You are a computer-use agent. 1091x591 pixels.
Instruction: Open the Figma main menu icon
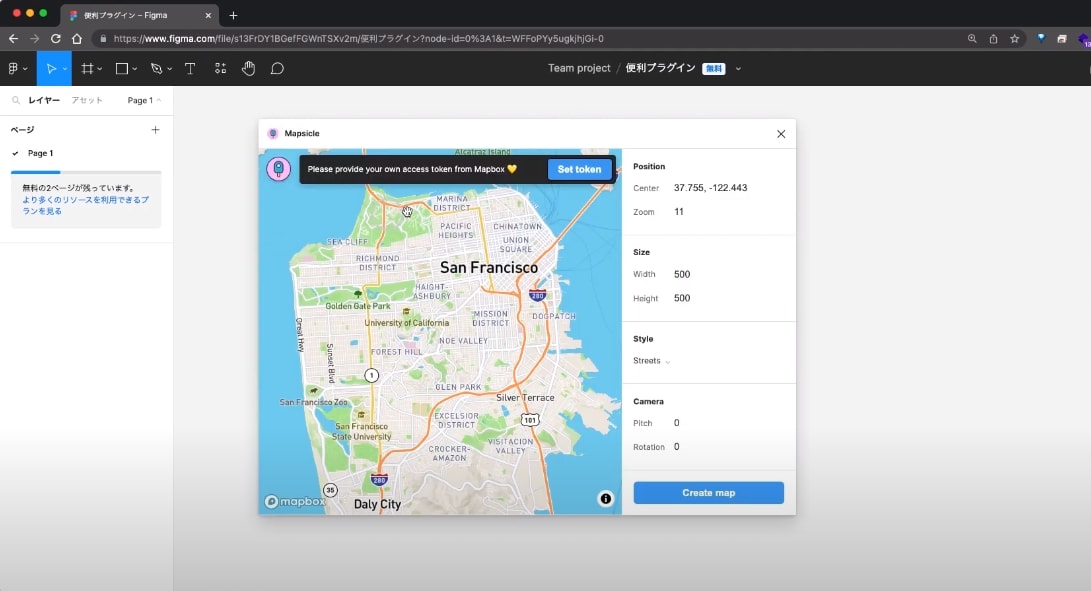(x=13, y=68)
